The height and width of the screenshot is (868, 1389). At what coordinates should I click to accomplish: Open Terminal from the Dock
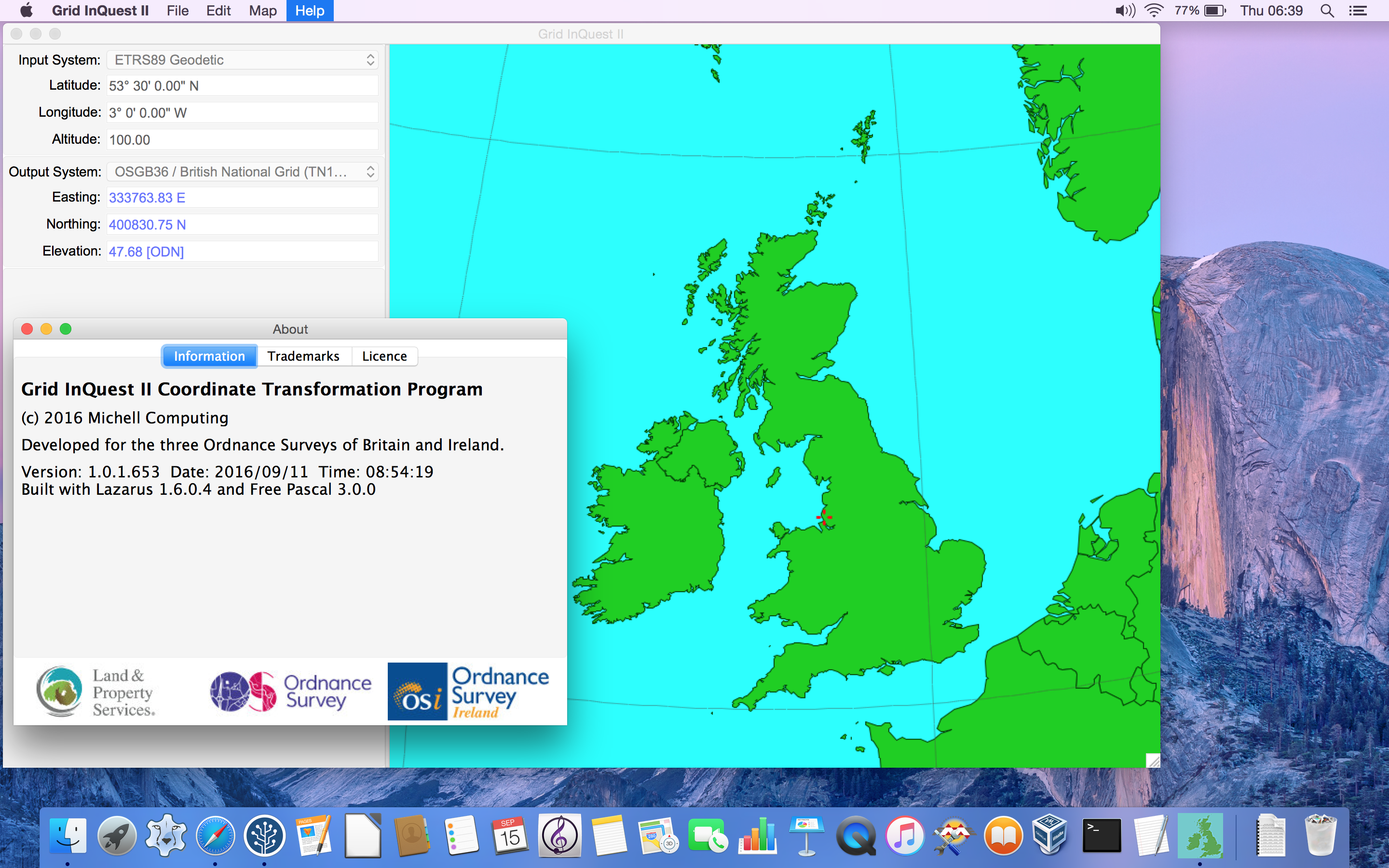point(1102,835)
